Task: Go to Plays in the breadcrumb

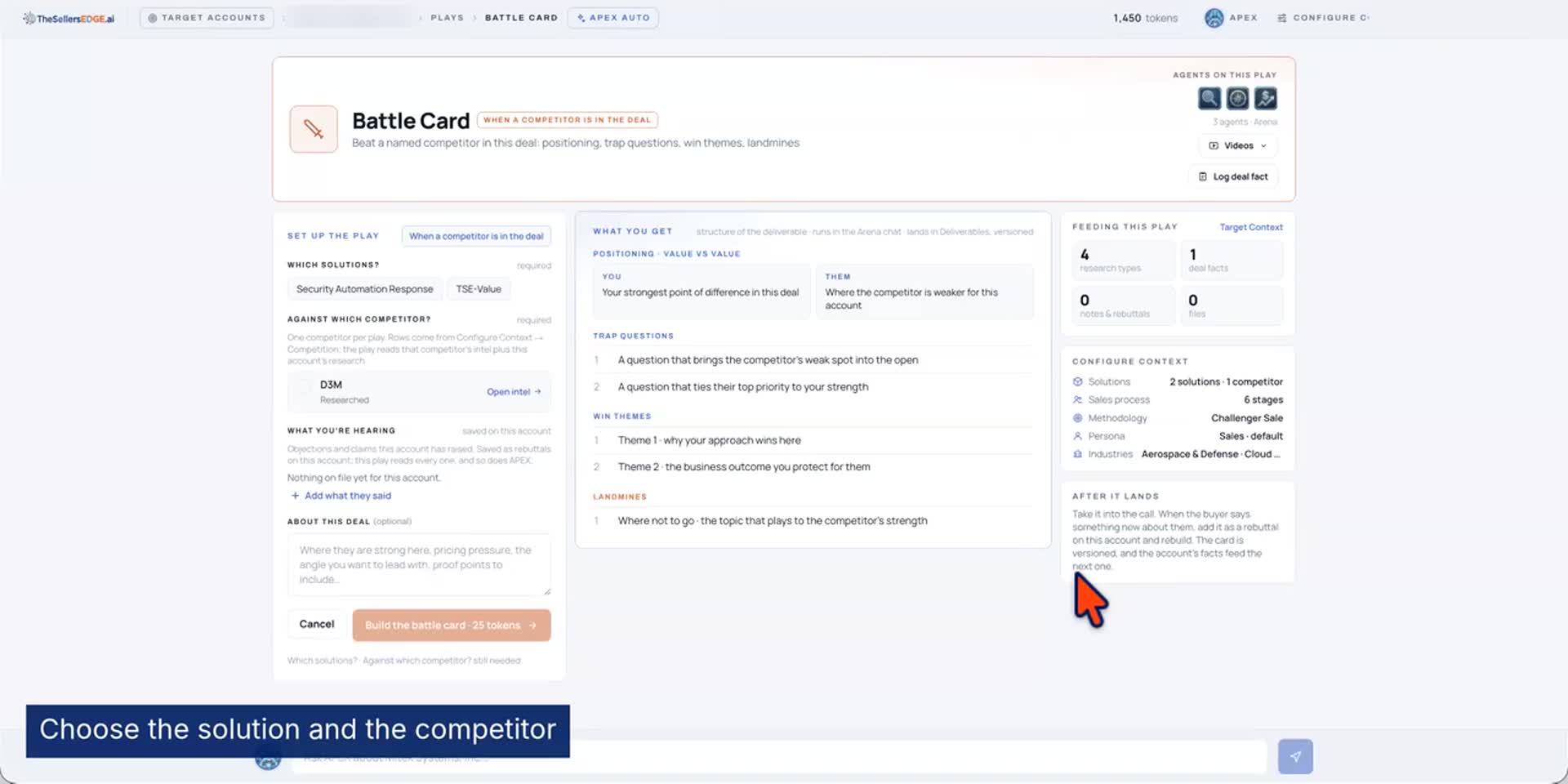Action: tap(447, 18)
